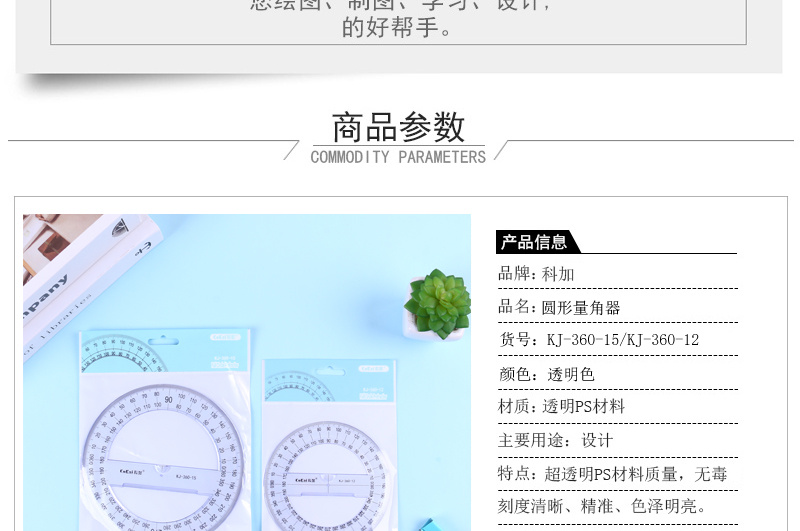Click the COMMODITY PARAMETERS subtitle text
The height and width of the screenshot is (531, 800).
[398, 157]
